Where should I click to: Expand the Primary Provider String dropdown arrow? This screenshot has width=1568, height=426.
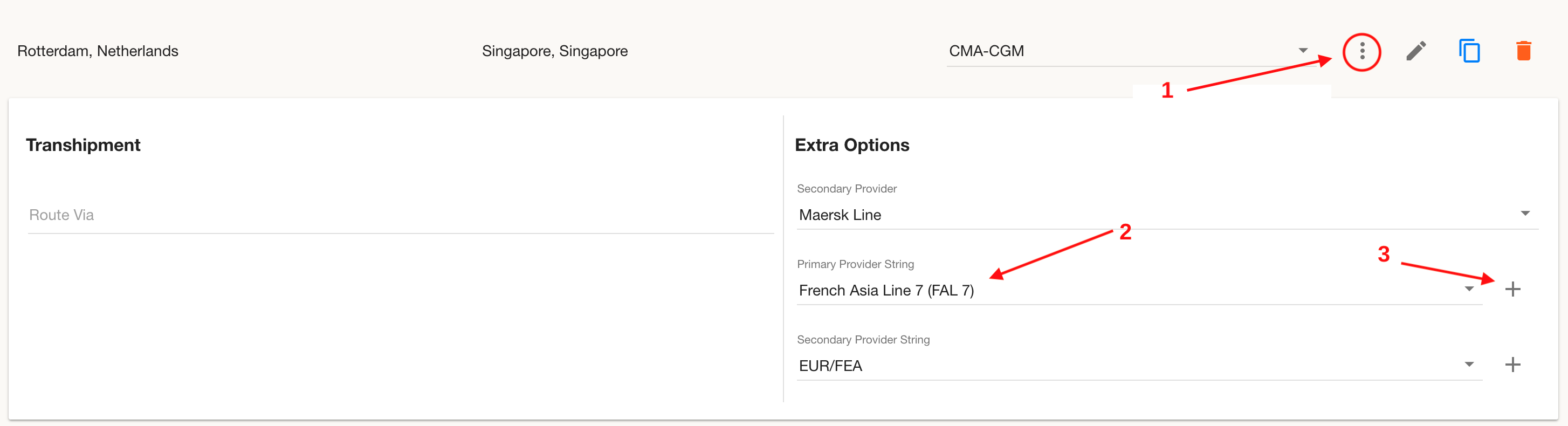[x=1469, y=288]
